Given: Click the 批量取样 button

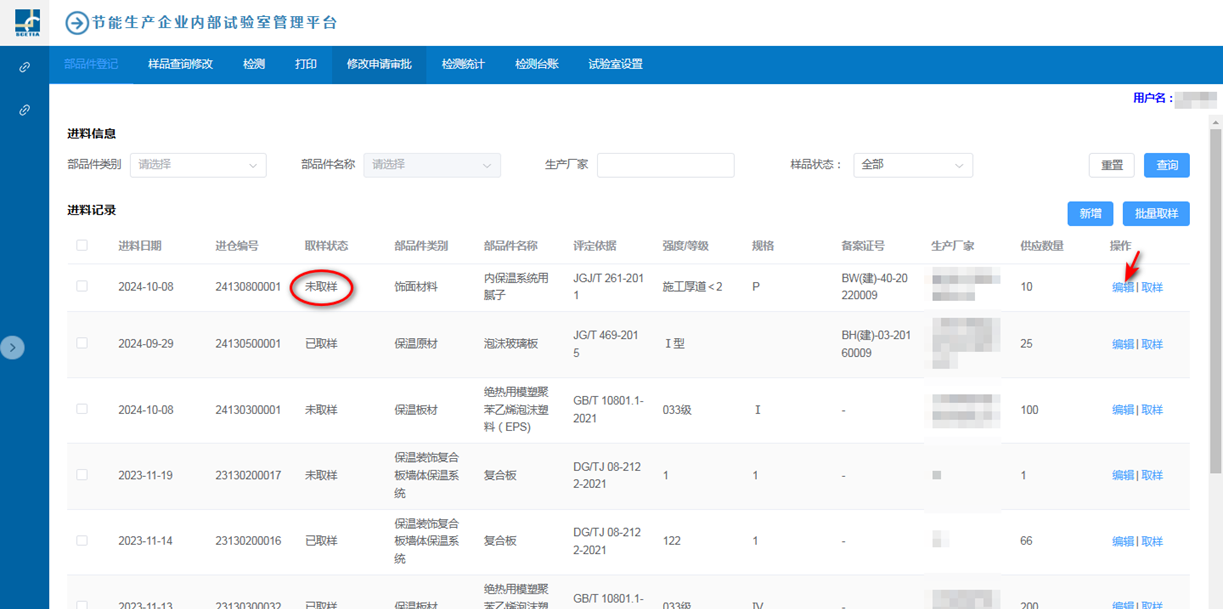Looking at the screenshot, I should click(x=1156, y=213).
